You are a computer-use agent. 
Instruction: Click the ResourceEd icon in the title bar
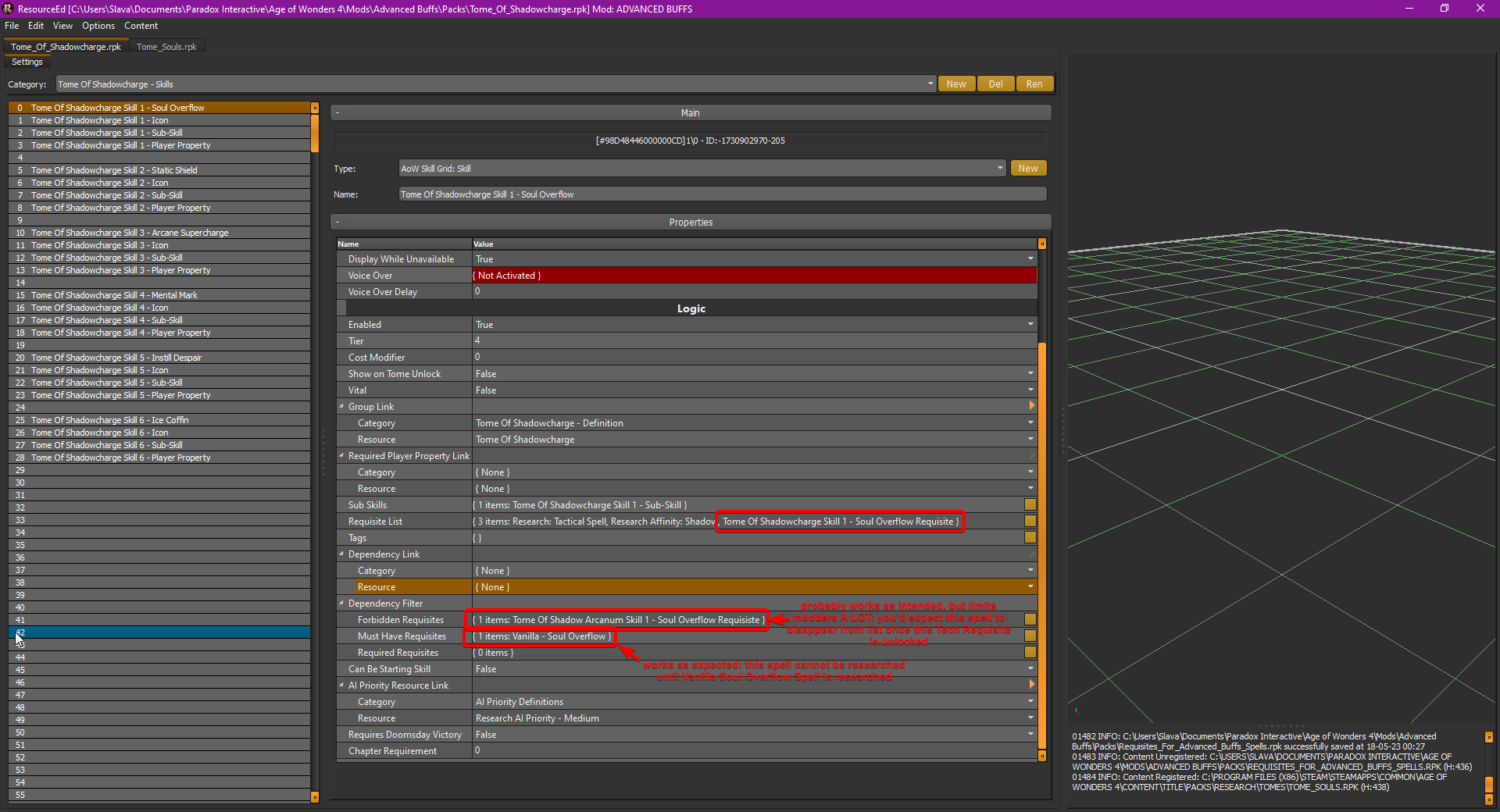tap(7, 9)
